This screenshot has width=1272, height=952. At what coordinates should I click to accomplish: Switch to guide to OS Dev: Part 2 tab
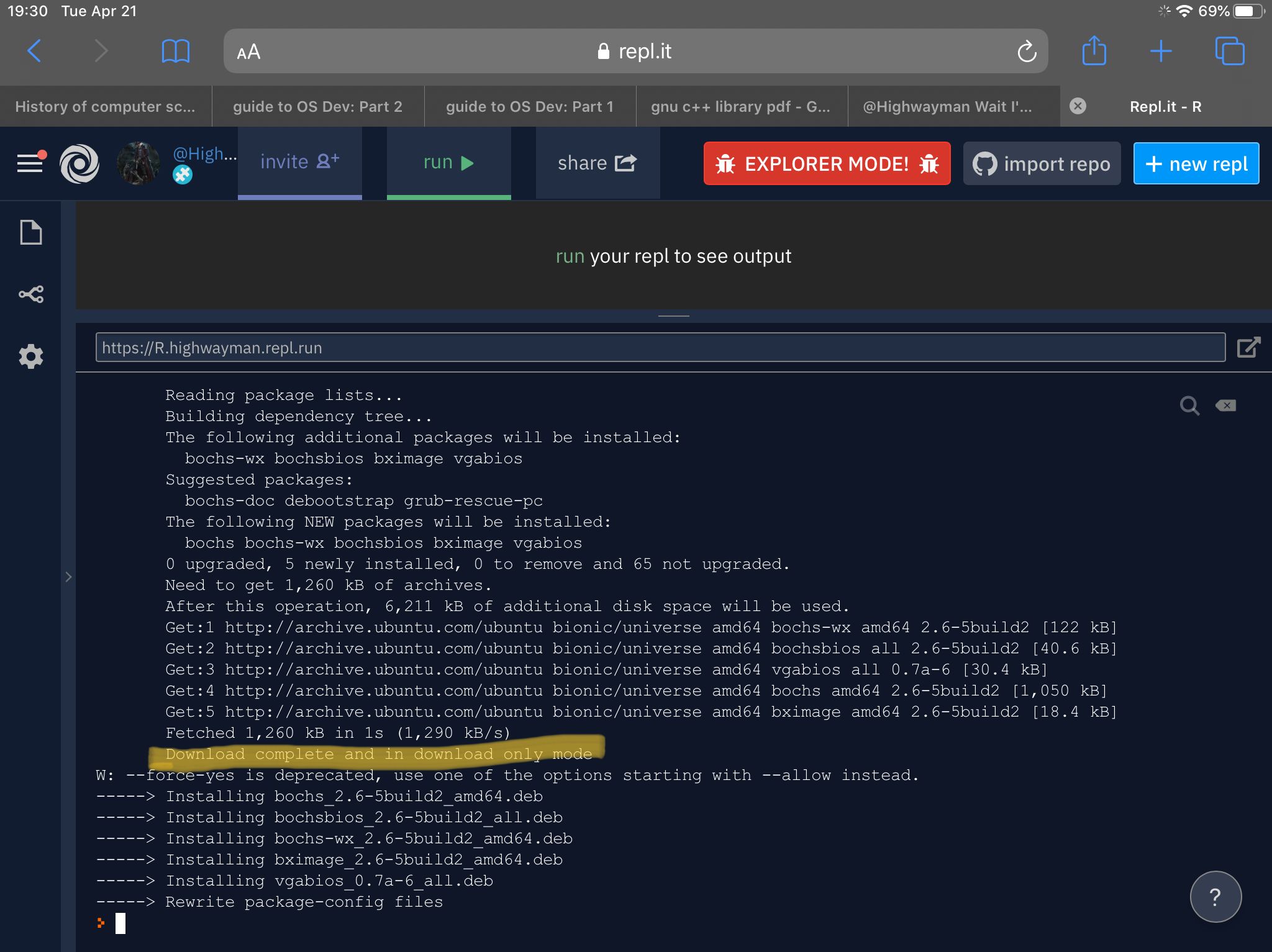click(318, 106)
